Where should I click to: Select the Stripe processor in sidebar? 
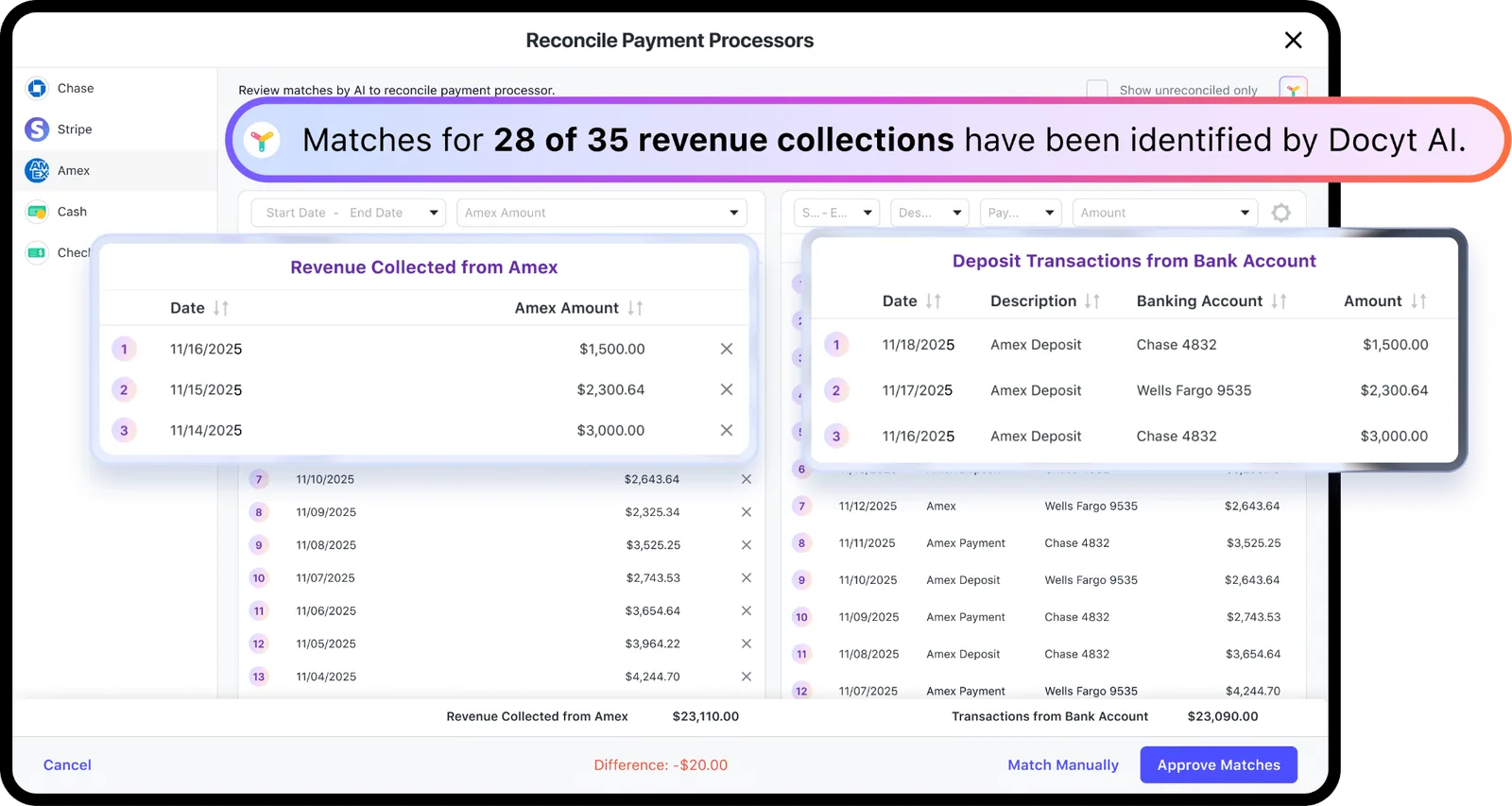tap(113, 129)
